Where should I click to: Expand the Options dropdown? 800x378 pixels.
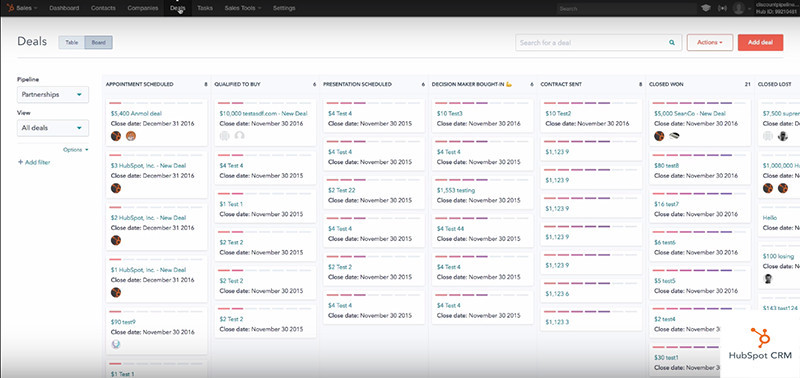pos(76,149)
